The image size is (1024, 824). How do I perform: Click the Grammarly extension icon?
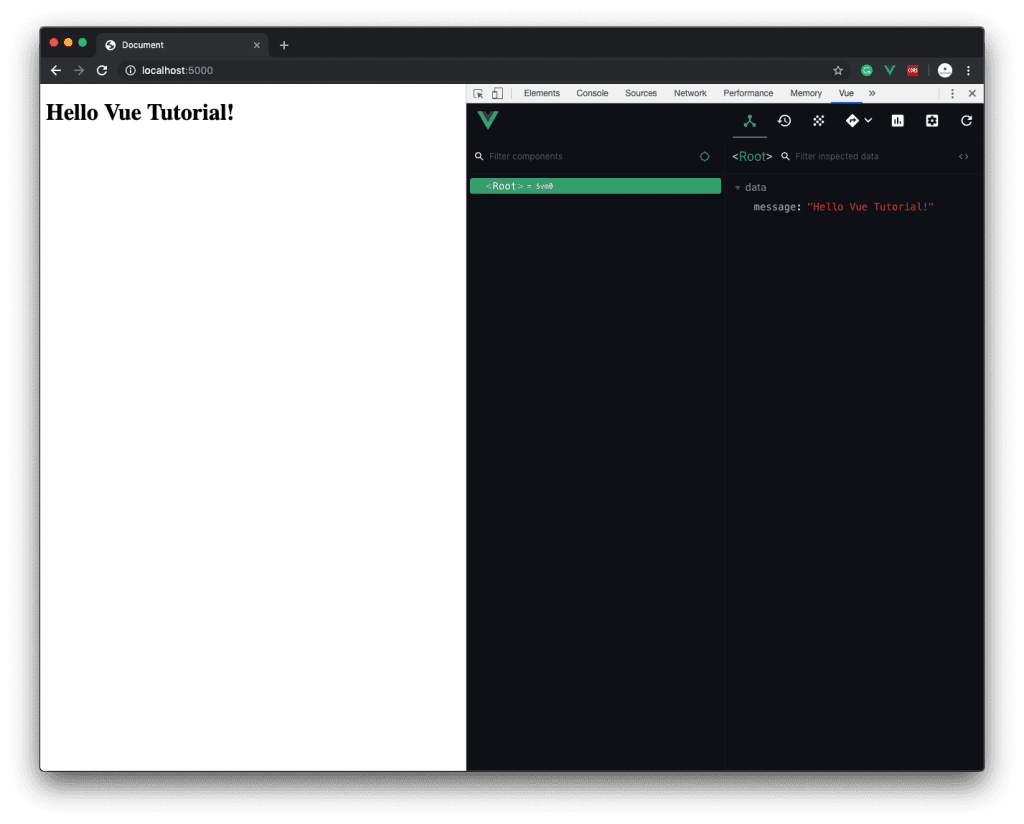[x=867, y=71]
